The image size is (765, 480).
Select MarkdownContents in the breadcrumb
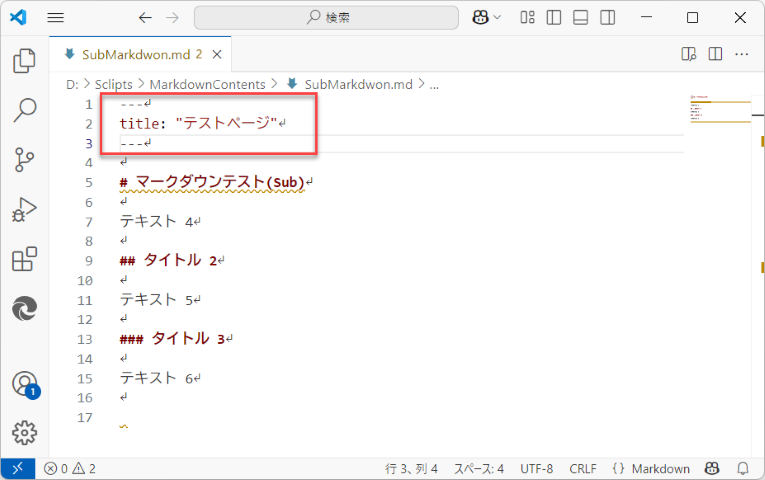click(207, 84)
